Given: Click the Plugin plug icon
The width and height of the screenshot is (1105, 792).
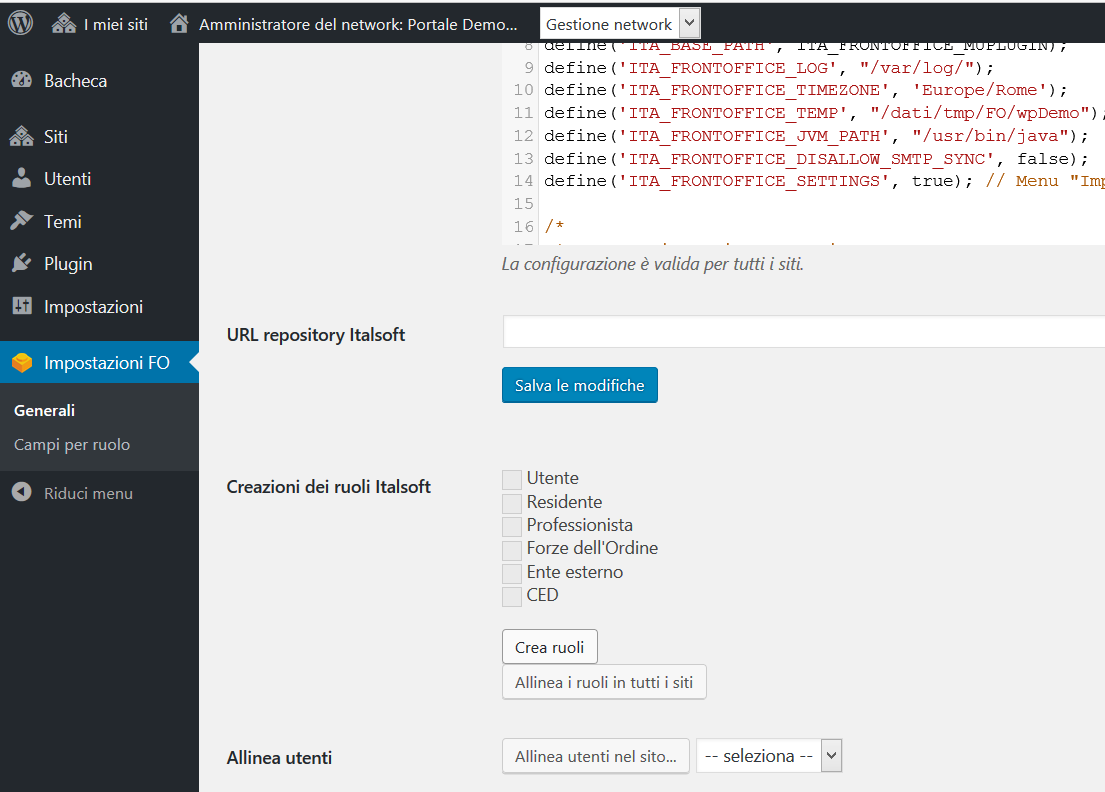Looking at the screenshot, I should 22,264.
